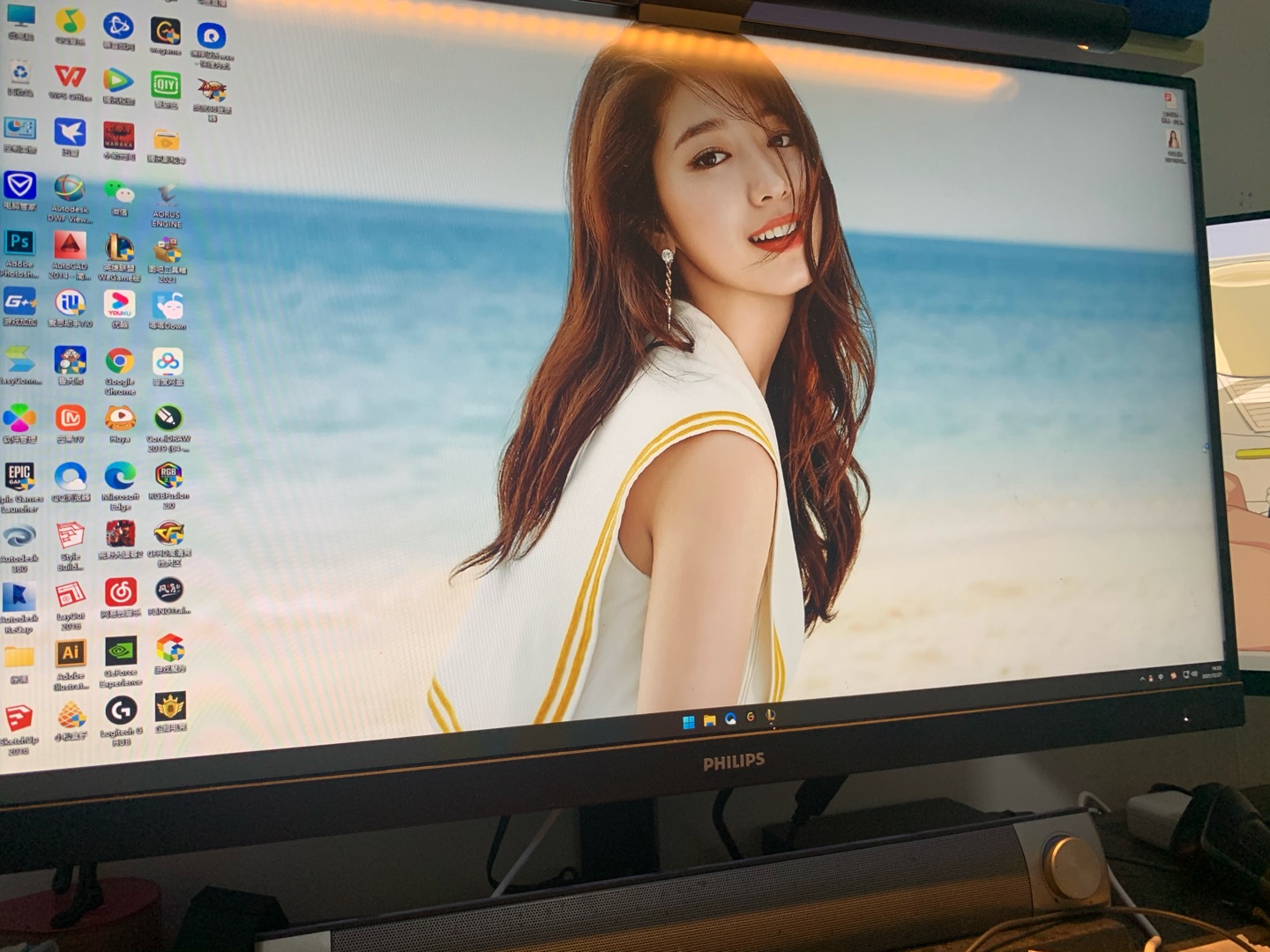
Task: Switch to League of Legends taskbar icon
Action: click(x=771, y=717)
